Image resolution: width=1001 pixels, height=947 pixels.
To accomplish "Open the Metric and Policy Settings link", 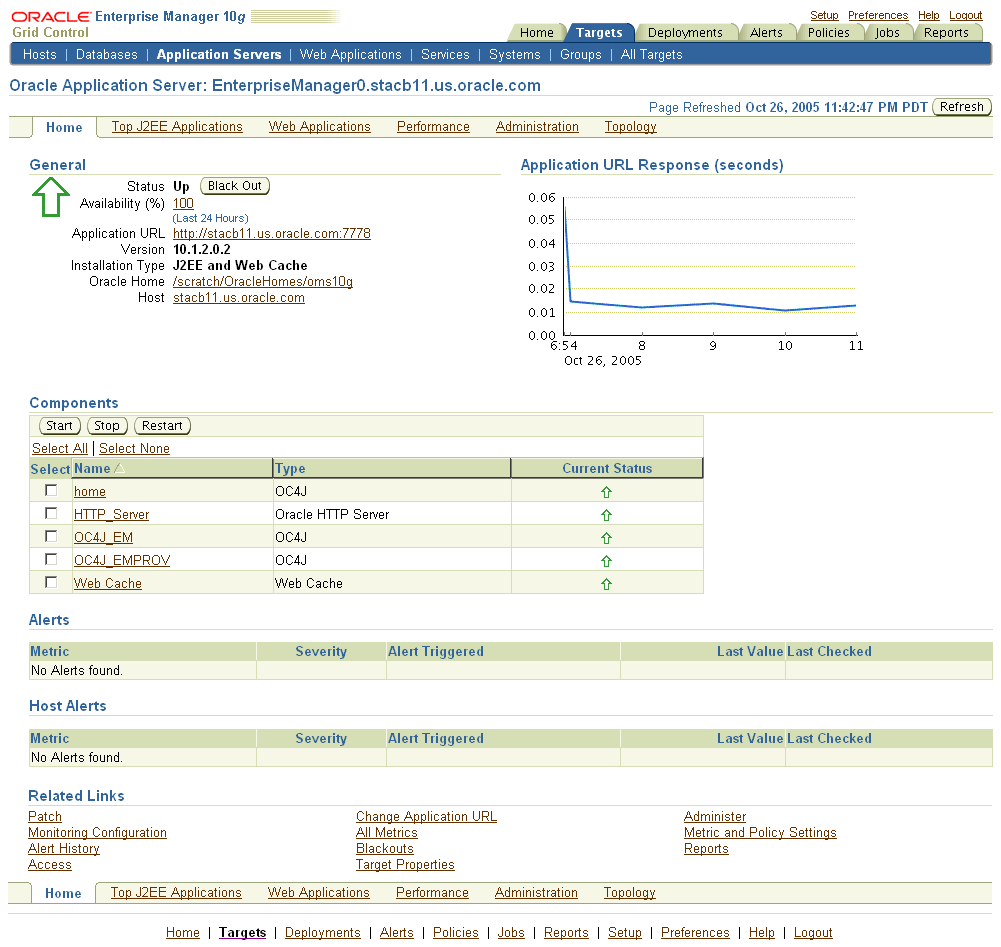I will [x=760, y=832].
